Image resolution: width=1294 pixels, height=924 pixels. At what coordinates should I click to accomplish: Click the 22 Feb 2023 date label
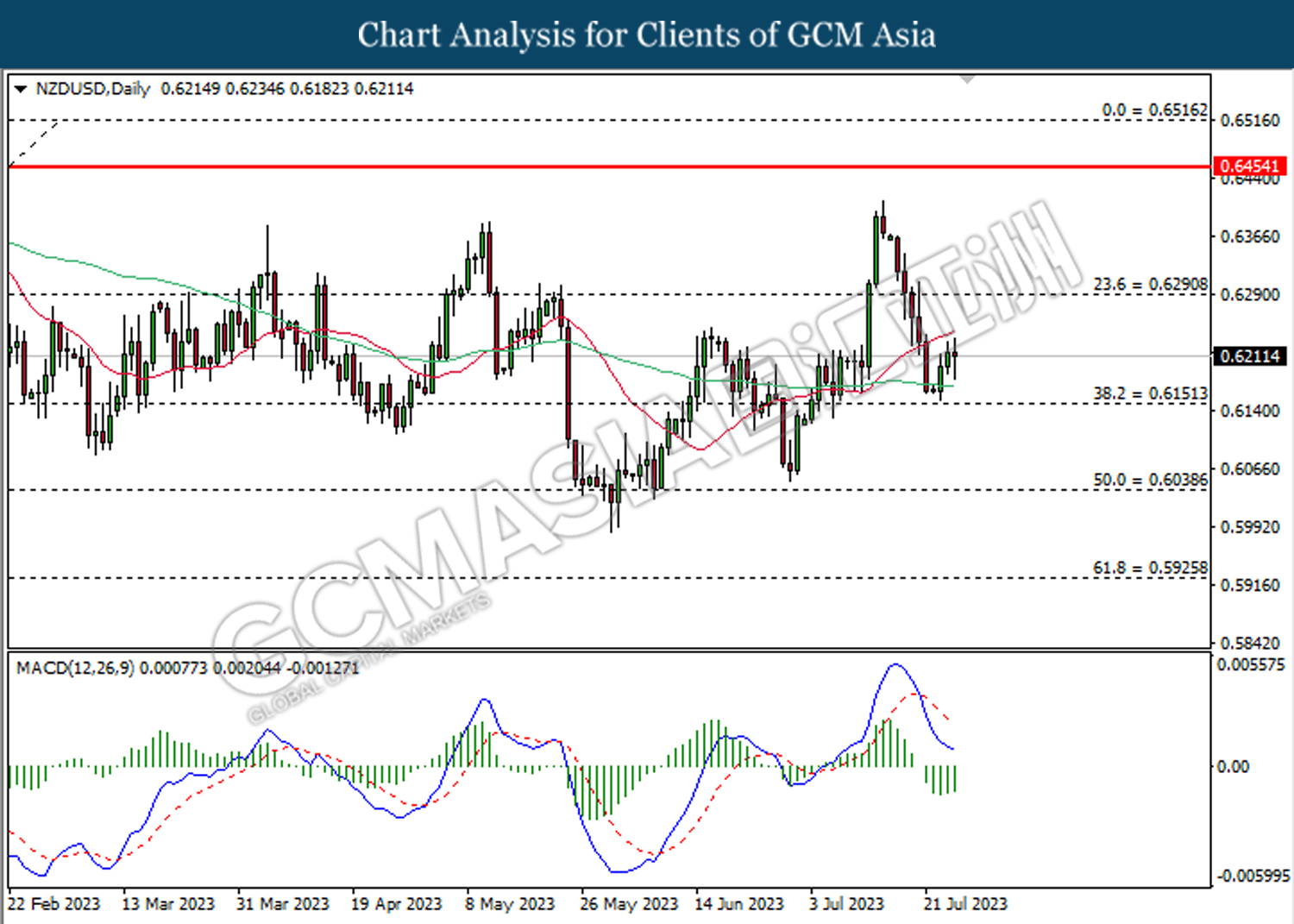click(53, 904)
